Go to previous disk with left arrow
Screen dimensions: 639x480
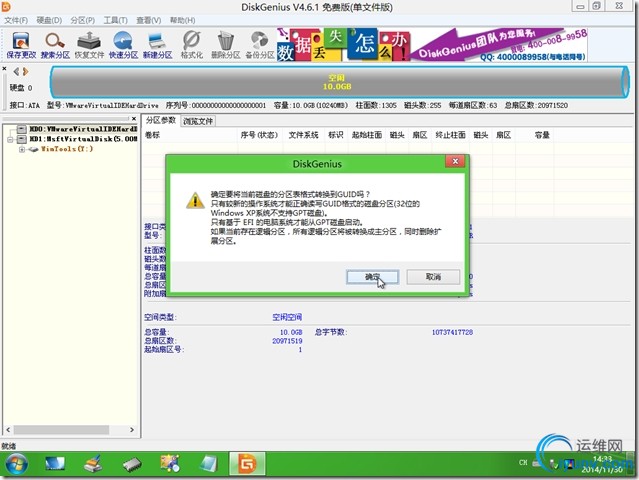tap(16, 72)
